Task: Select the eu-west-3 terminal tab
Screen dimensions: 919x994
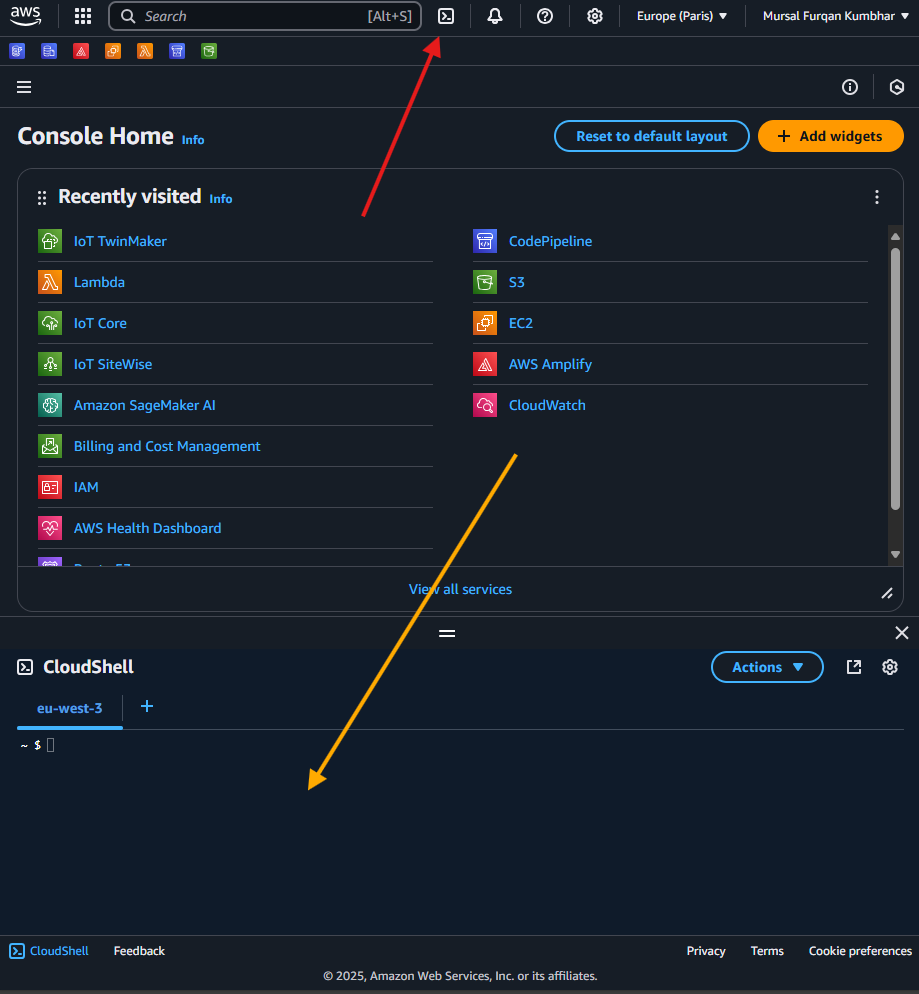Action: 70,708
